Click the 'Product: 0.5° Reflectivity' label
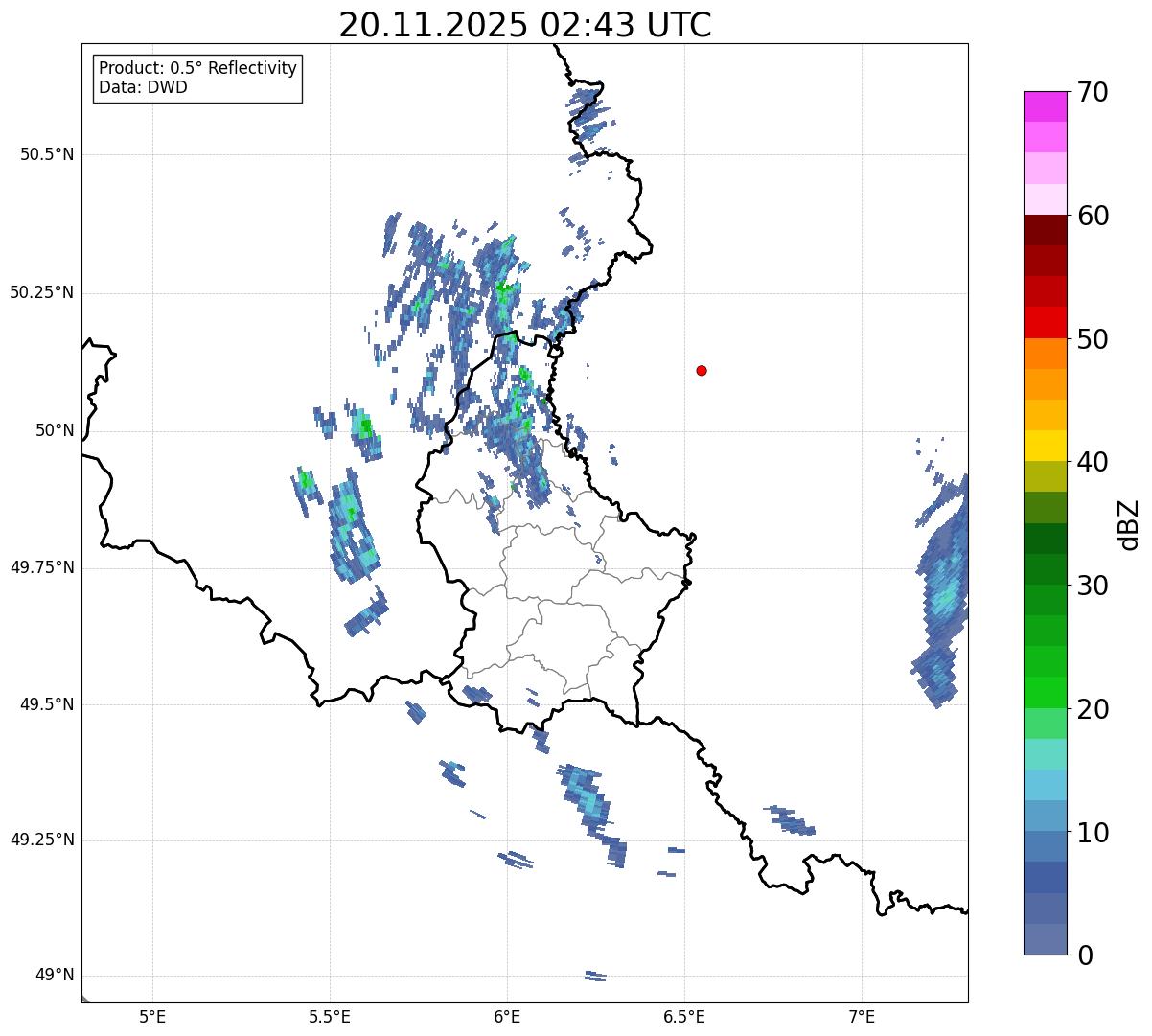 click(x=197, y=68)
